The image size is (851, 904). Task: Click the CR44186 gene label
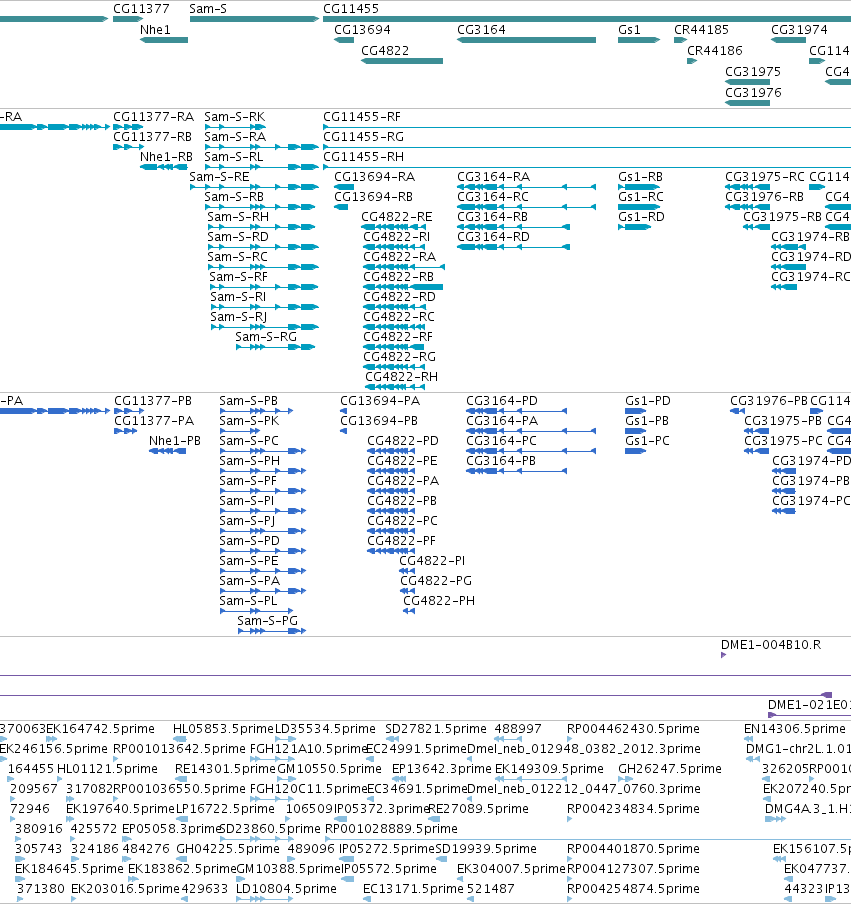[714, 51]
